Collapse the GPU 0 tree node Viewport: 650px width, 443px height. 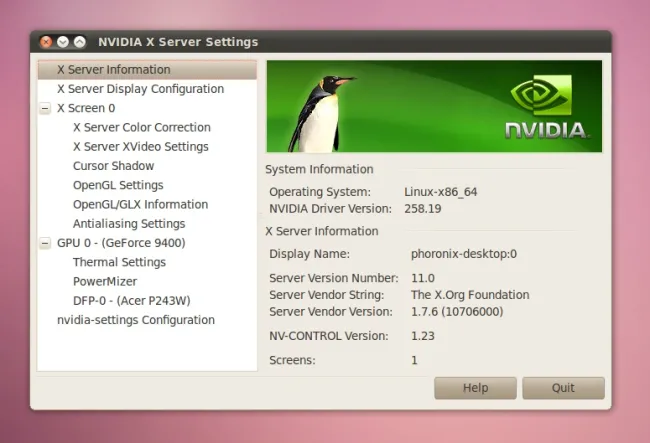coord(45,243)
